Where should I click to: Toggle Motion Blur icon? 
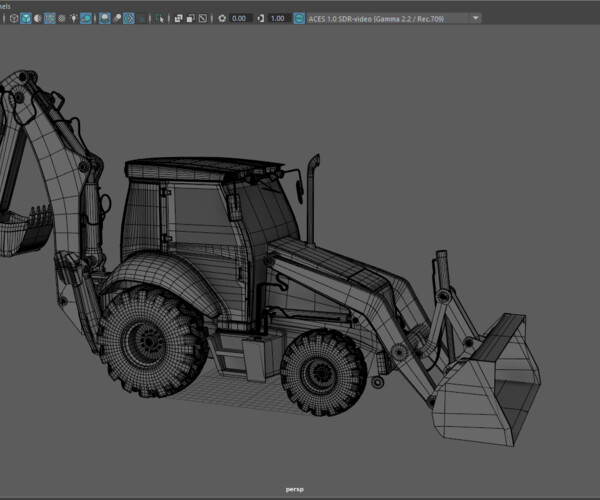coord(117,18)
